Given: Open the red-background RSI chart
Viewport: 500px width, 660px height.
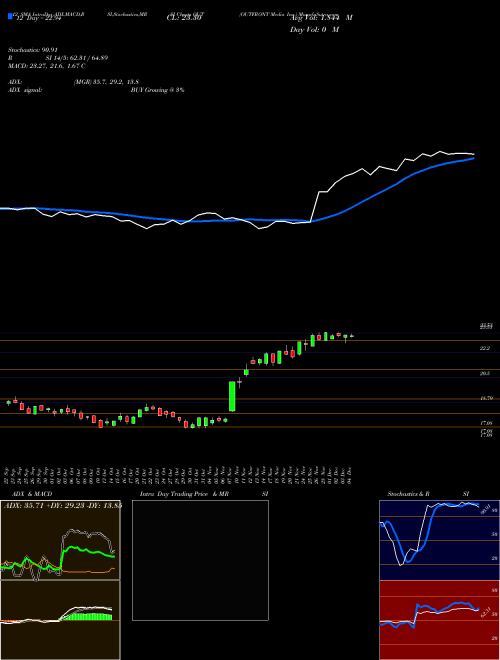Looking at the screenshot, I should 439,620.
